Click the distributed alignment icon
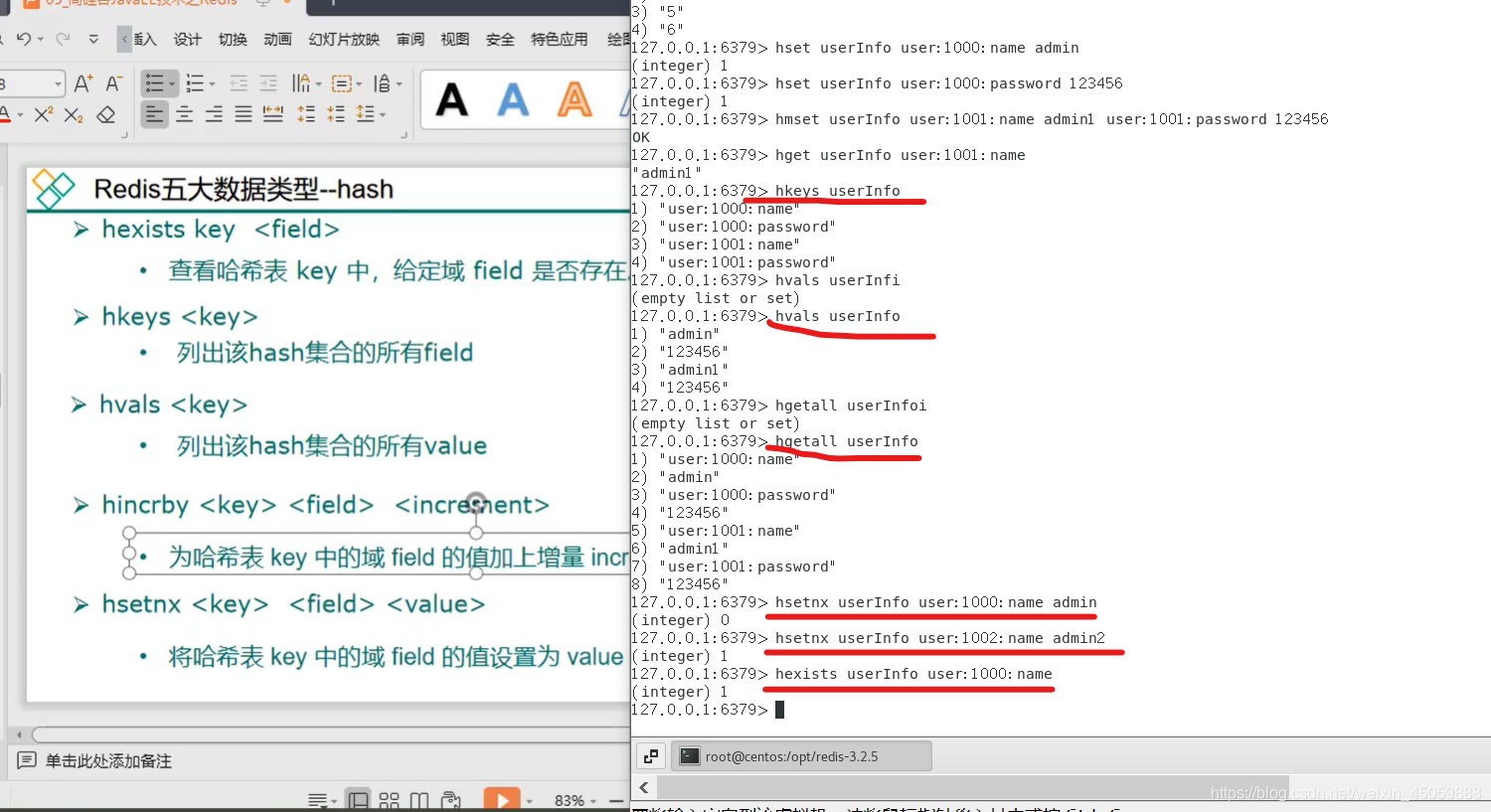This screenshot has width=1491, height=812. click(273, 114)
